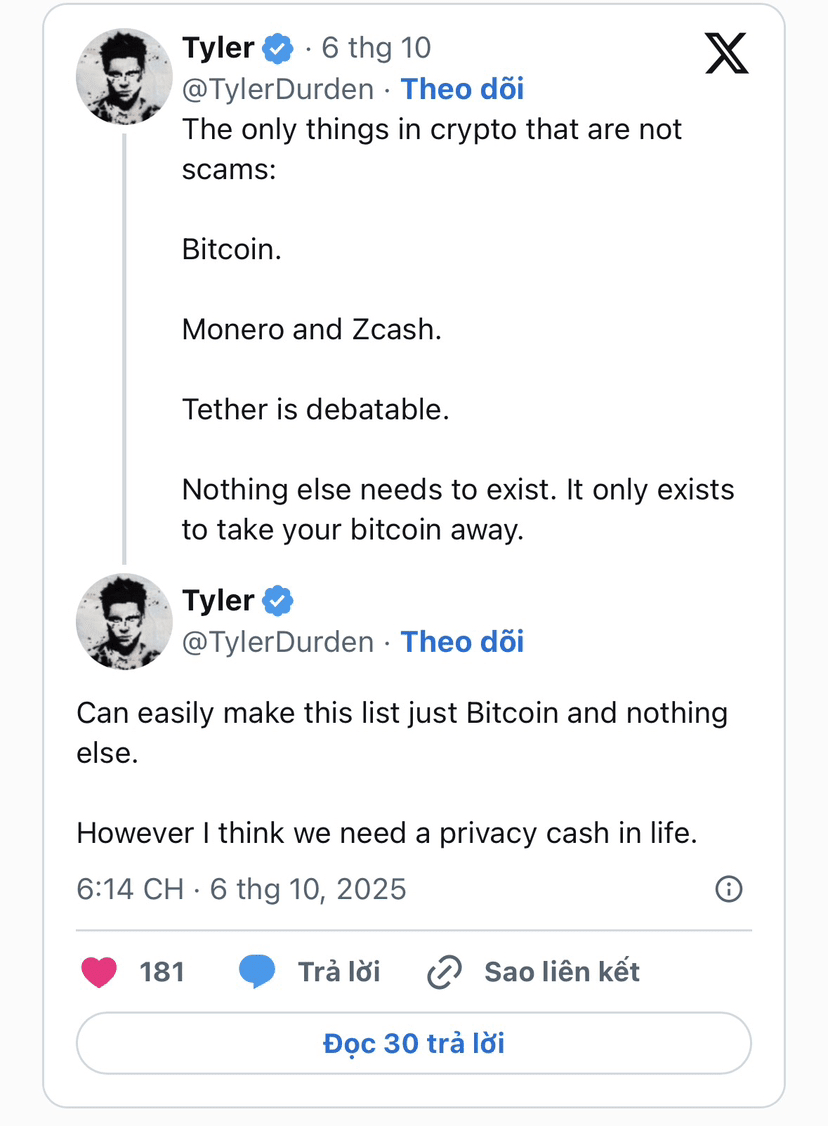Follow via the top tweet's "Theo dõi" link
The image size is (828, 1126).
point(462,89)
